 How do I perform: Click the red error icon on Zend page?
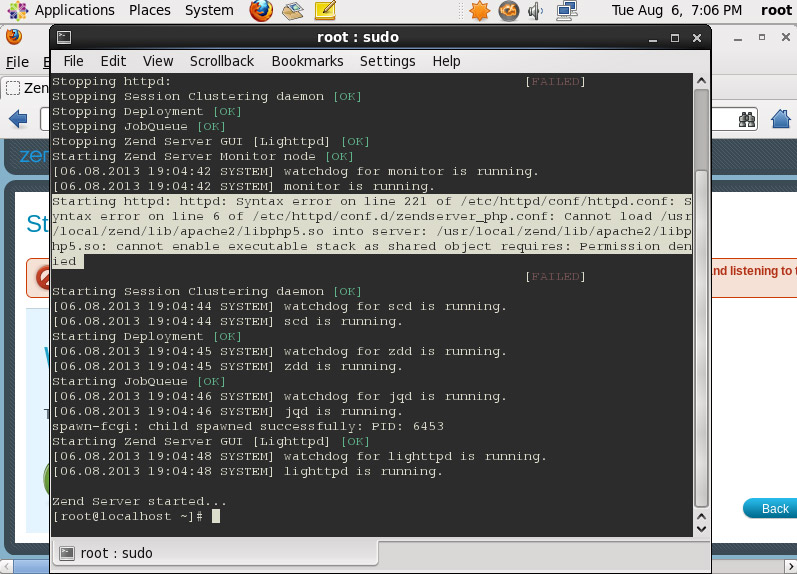click(x=42, y=278)
